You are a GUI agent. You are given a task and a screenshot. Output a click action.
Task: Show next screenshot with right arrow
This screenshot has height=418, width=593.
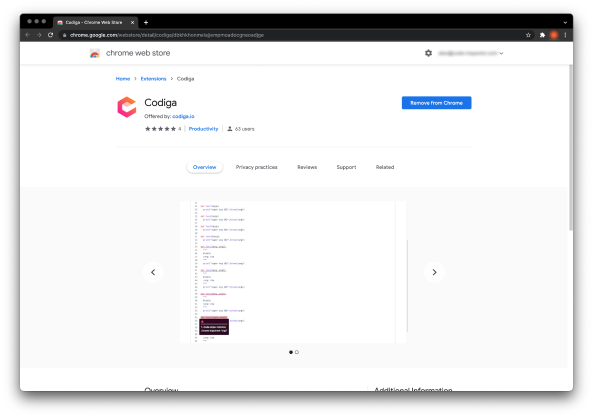434,272
